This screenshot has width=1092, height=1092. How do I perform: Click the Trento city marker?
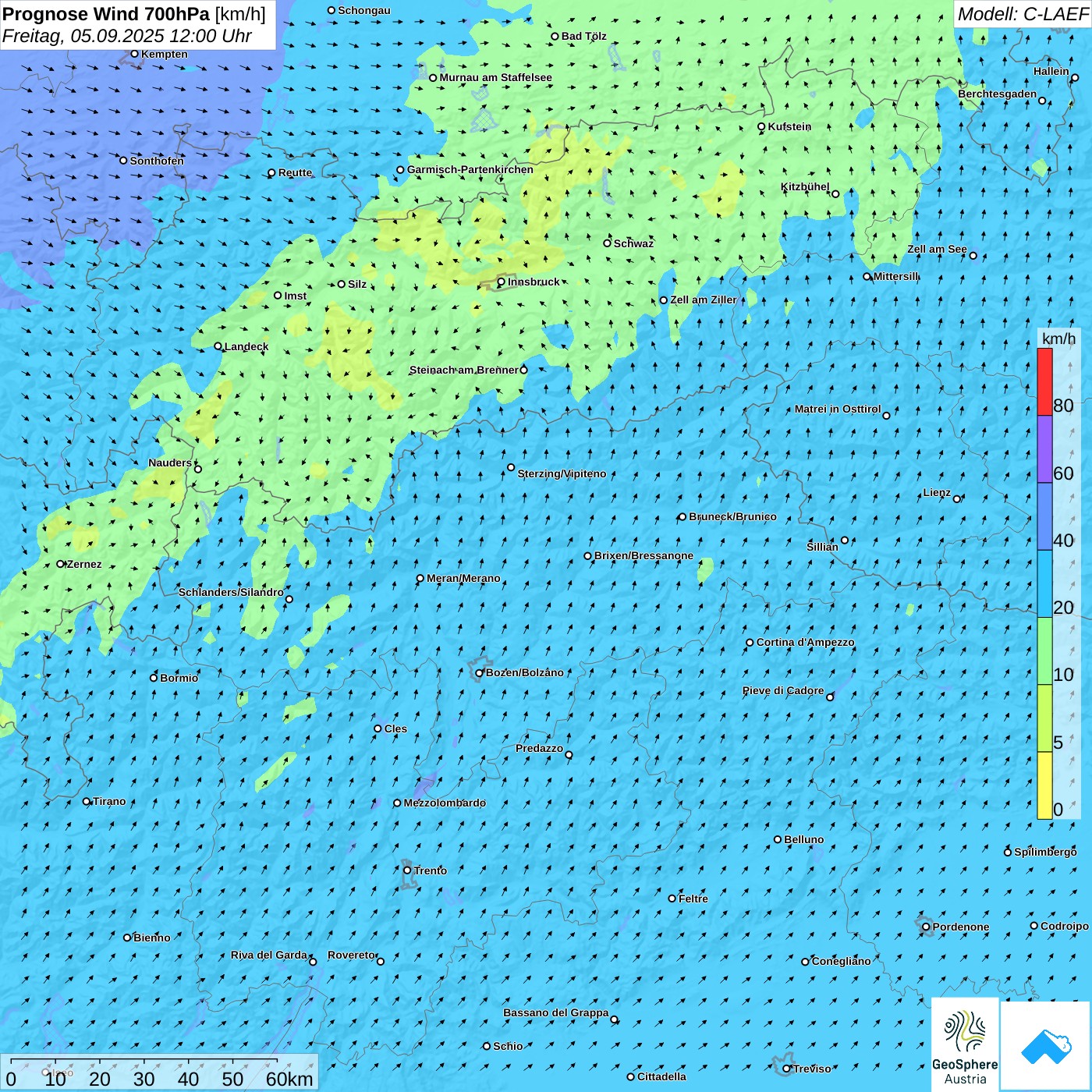point(407,870)
